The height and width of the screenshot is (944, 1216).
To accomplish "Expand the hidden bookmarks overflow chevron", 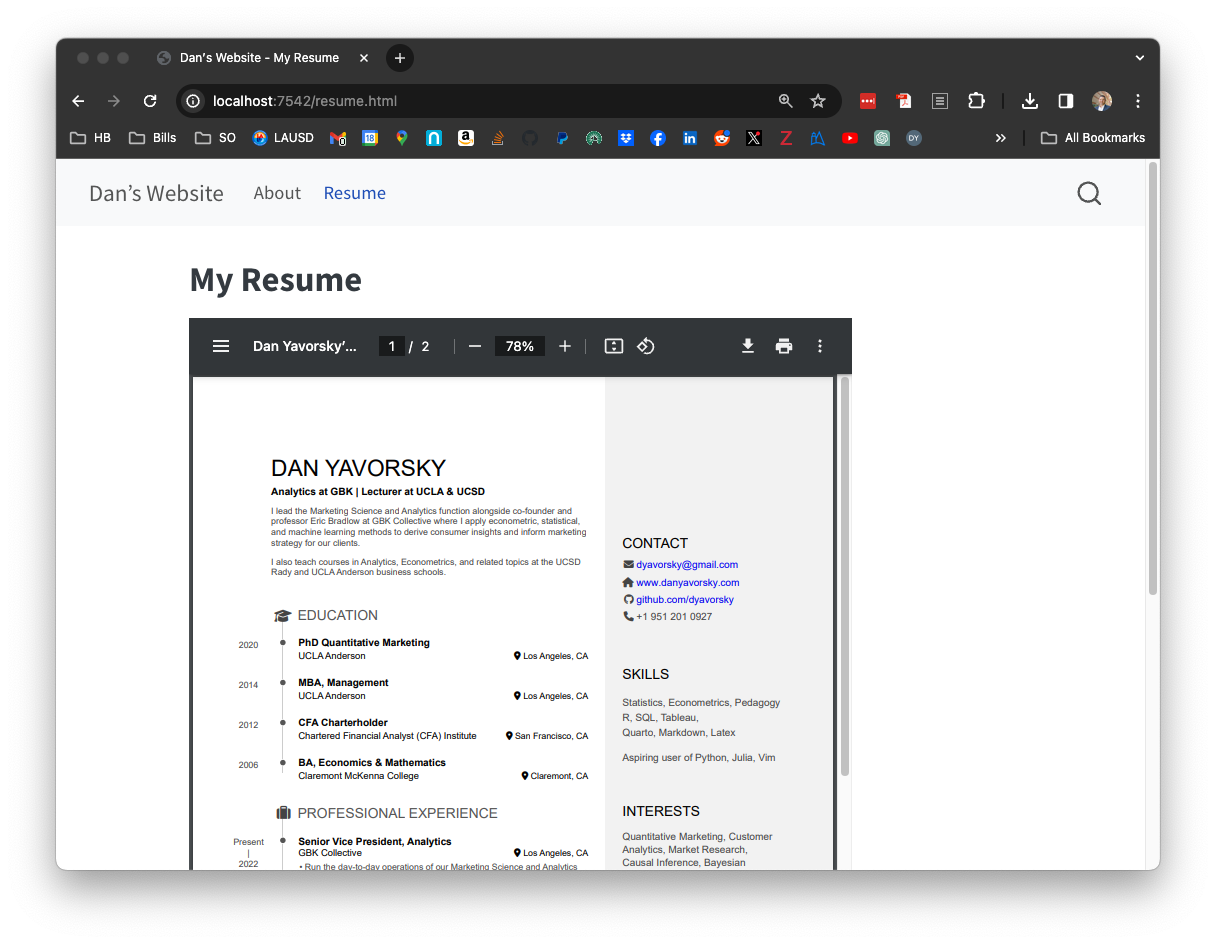I will tap(1000, 138).
